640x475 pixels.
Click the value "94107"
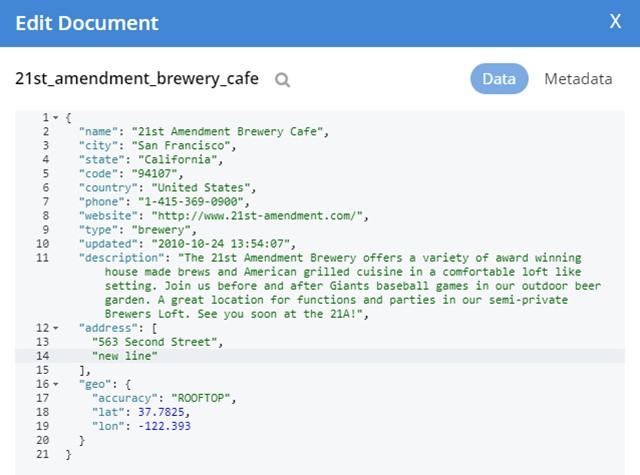pyautogui.click(x=154, y=173)
